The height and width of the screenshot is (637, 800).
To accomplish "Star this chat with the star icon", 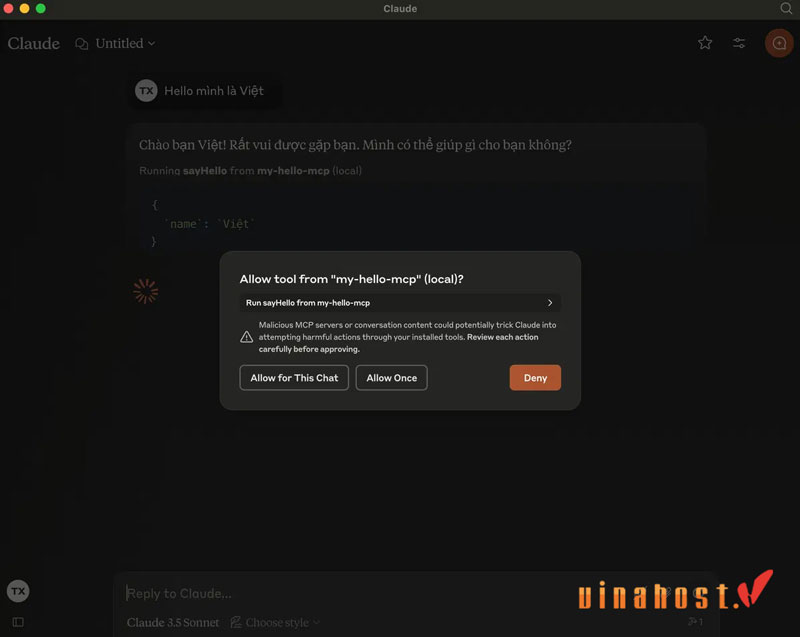I will click(x=705, y=43).
